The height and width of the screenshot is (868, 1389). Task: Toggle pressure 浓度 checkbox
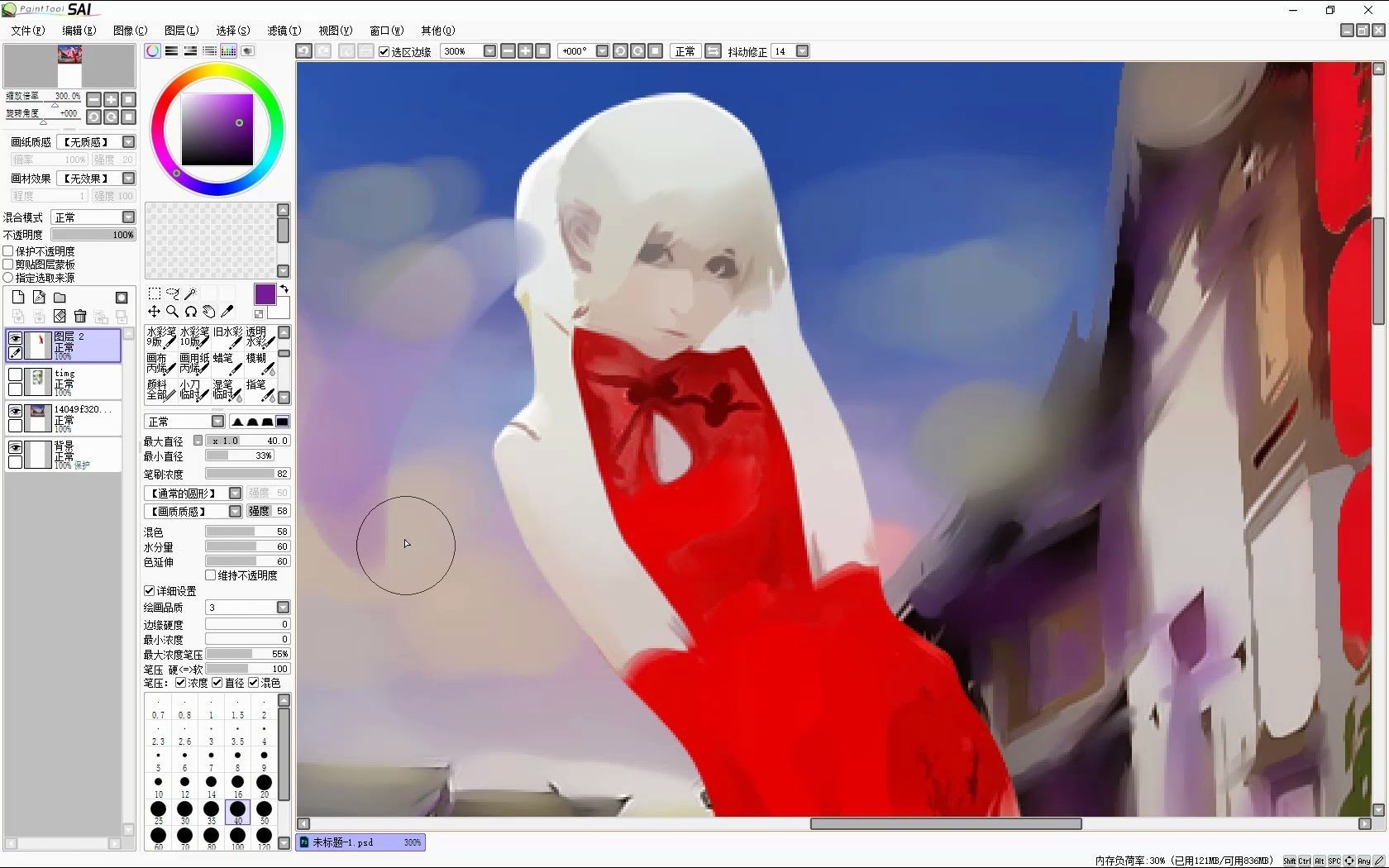(x=181, y=683)
